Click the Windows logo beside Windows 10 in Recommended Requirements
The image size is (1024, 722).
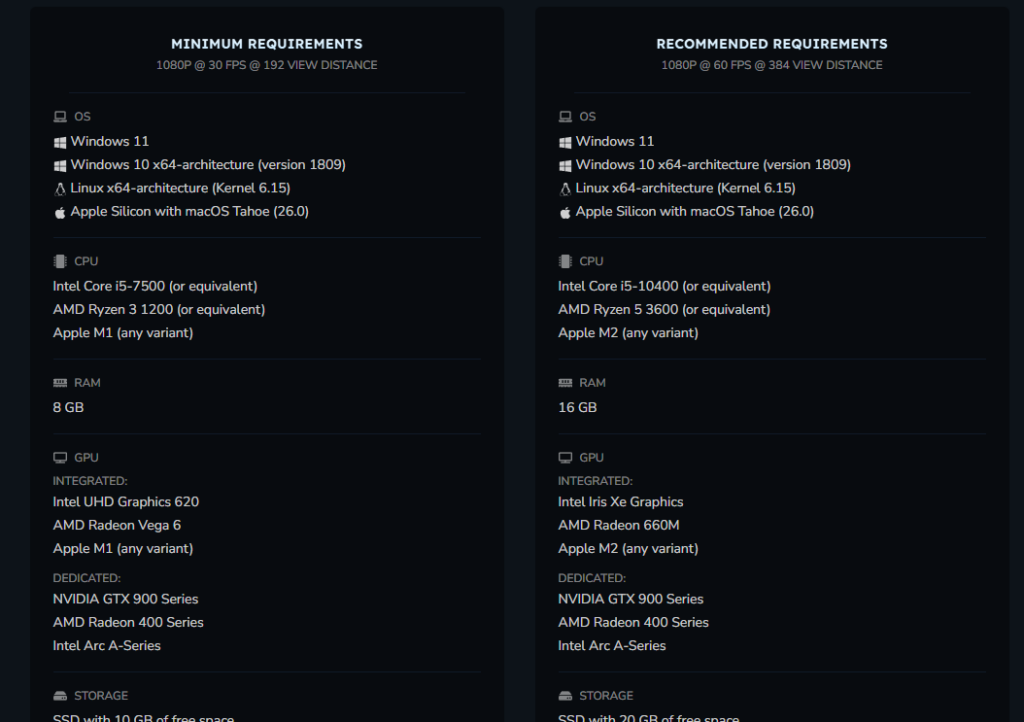(x=565, y=165)
